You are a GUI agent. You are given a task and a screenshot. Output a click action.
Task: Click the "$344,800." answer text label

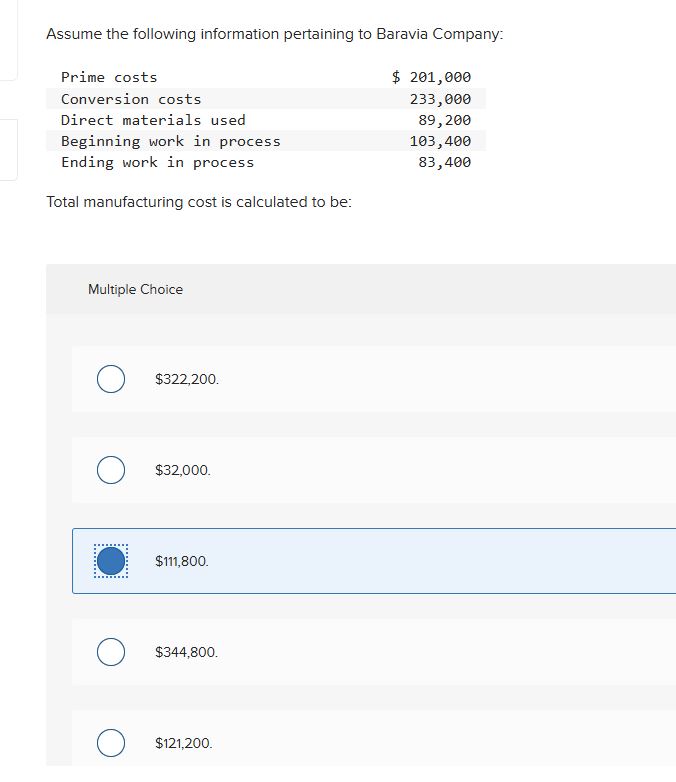(187, 652)
